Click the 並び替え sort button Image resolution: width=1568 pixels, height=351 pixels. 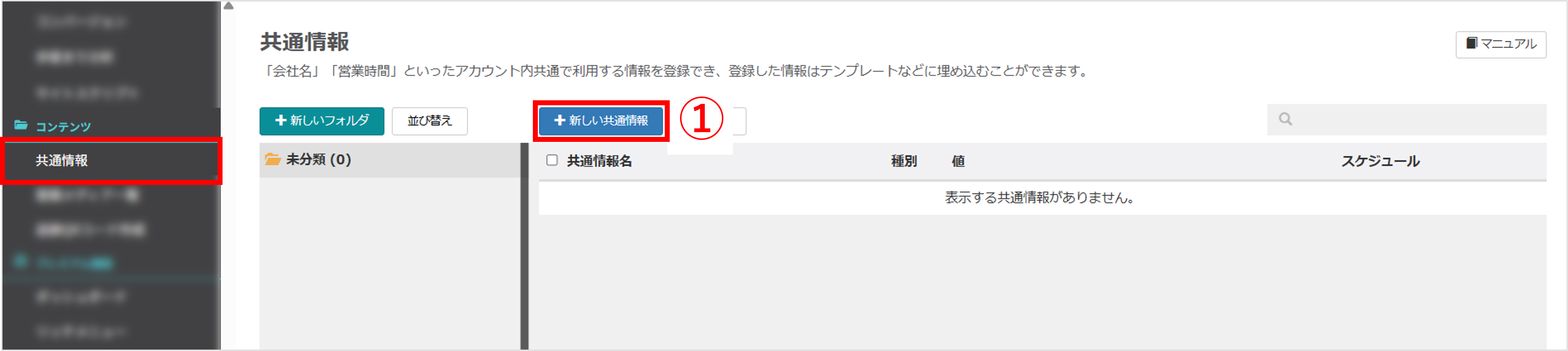(430, 121)
